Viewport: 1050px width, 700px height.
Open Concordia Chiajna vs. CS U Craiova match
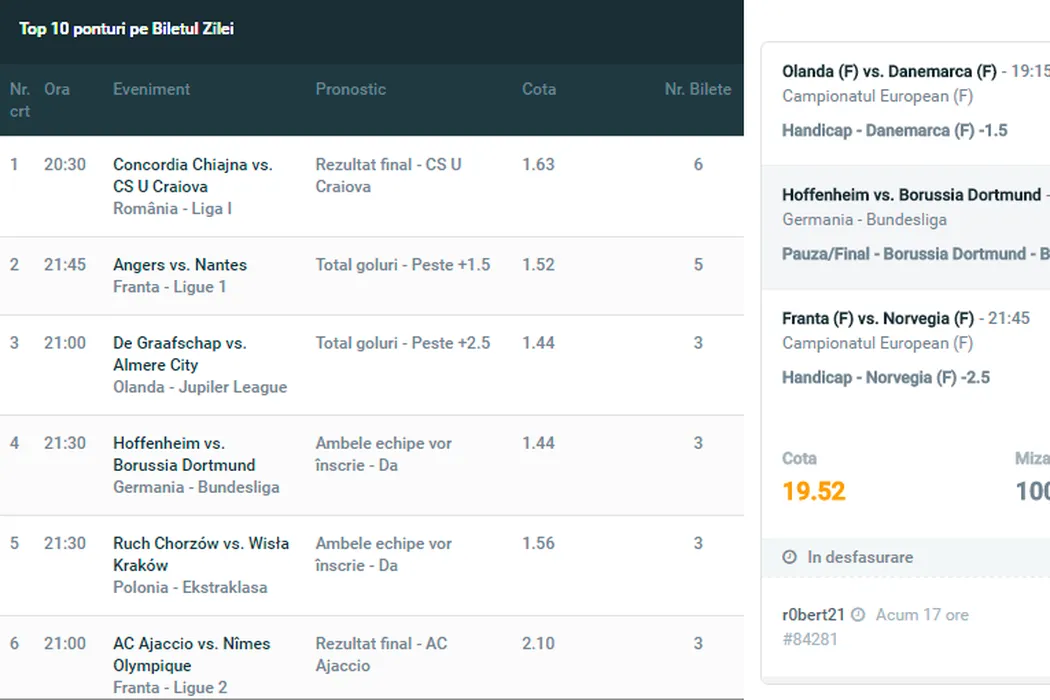[x=192, y=175]
